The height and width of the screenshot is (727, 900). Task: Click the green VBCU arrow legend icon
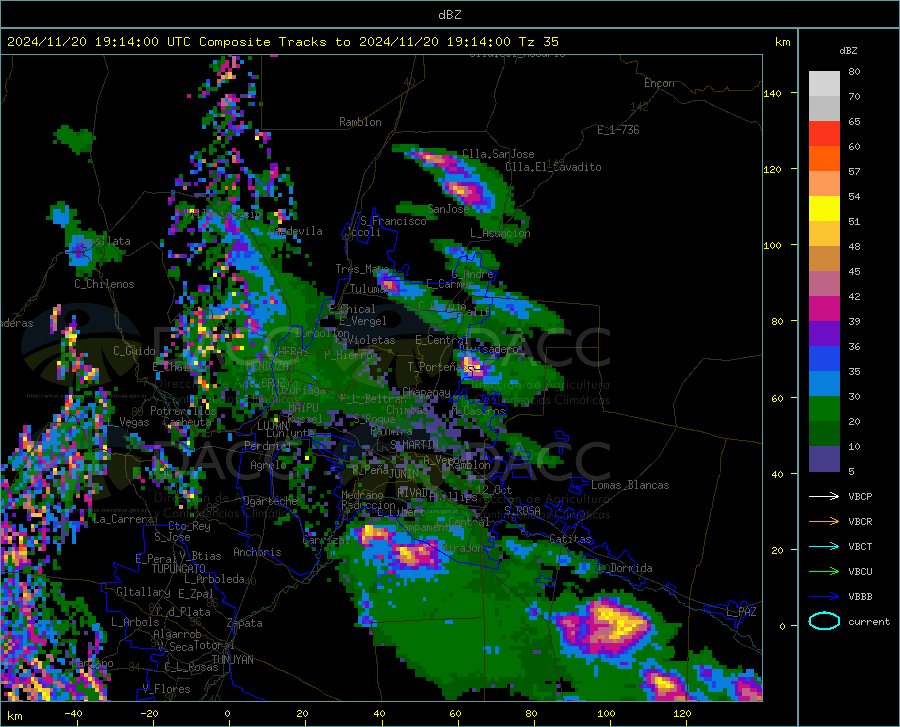click(824, 572)
